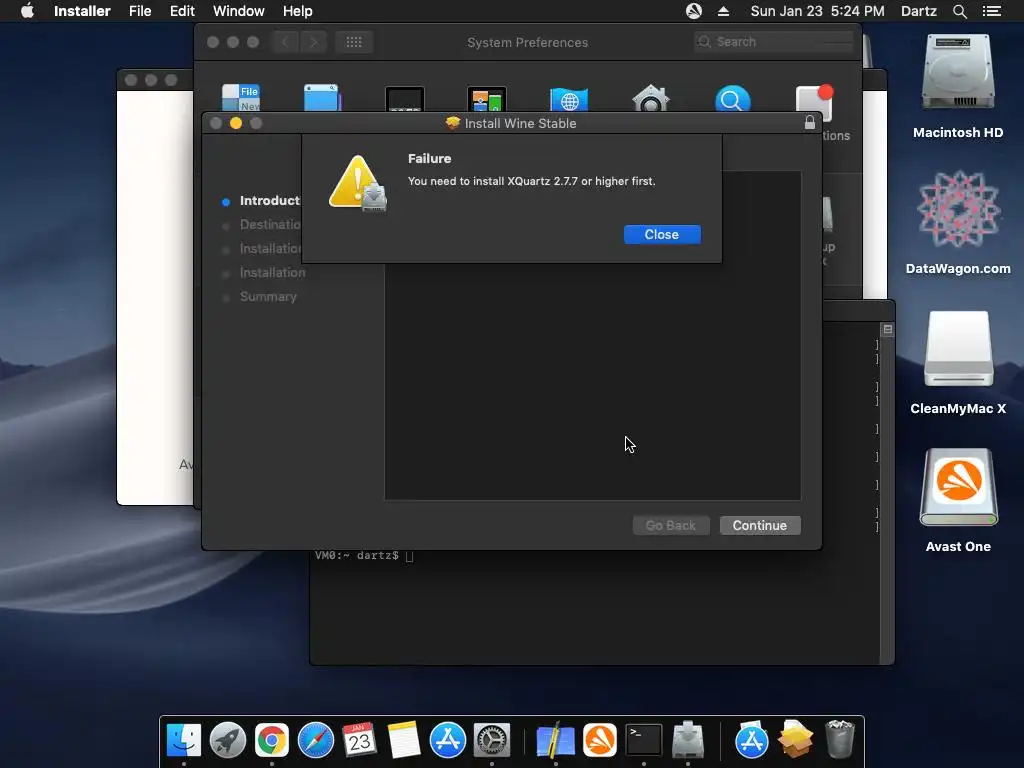Click the date and time in menu bar
This screenshot has width=1024, height=768.
(x=817, y=11)
